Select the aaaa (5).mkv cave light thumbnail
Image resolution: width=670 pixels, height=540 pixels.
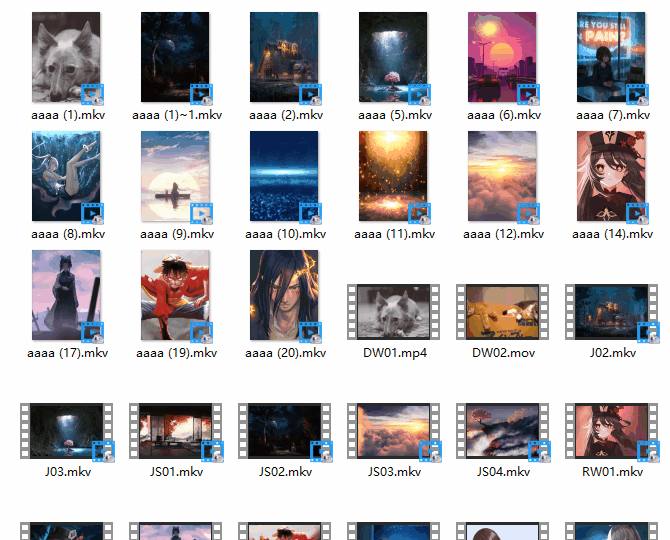pos(394,58)
